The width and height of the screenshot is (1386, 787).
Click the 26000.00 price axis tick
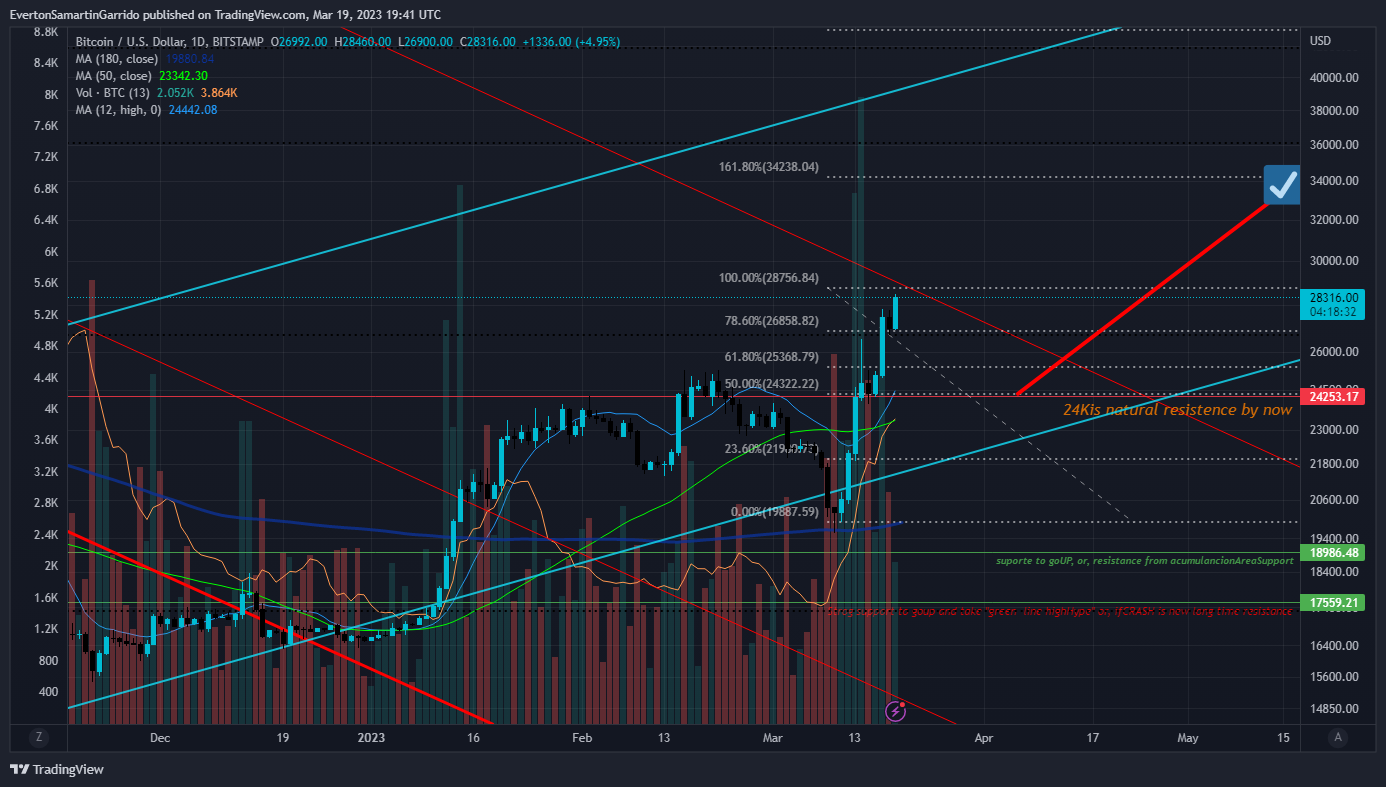1332,352
